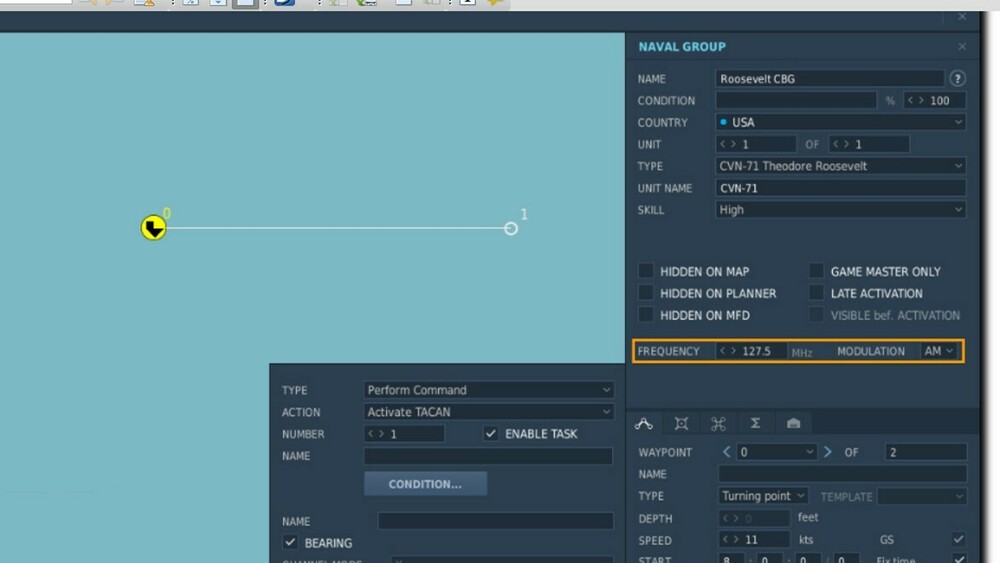This screenshot has width=1000, height=563.
Task: Click the MHz unit label
Action: tap(802, 353)
